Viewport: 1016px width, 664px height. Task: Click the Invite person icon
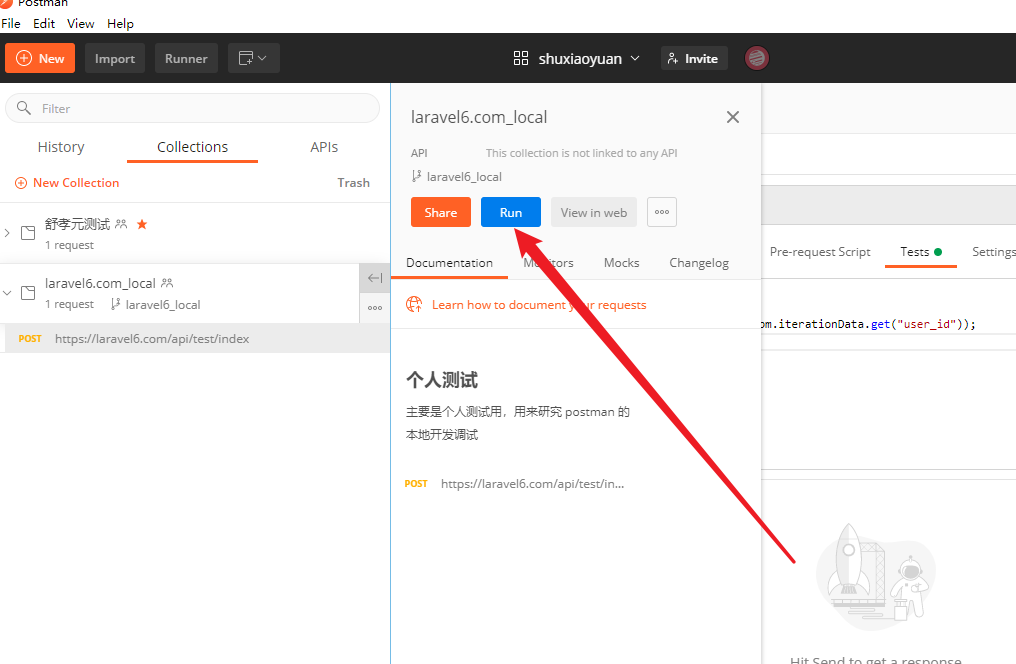point(673,58)
